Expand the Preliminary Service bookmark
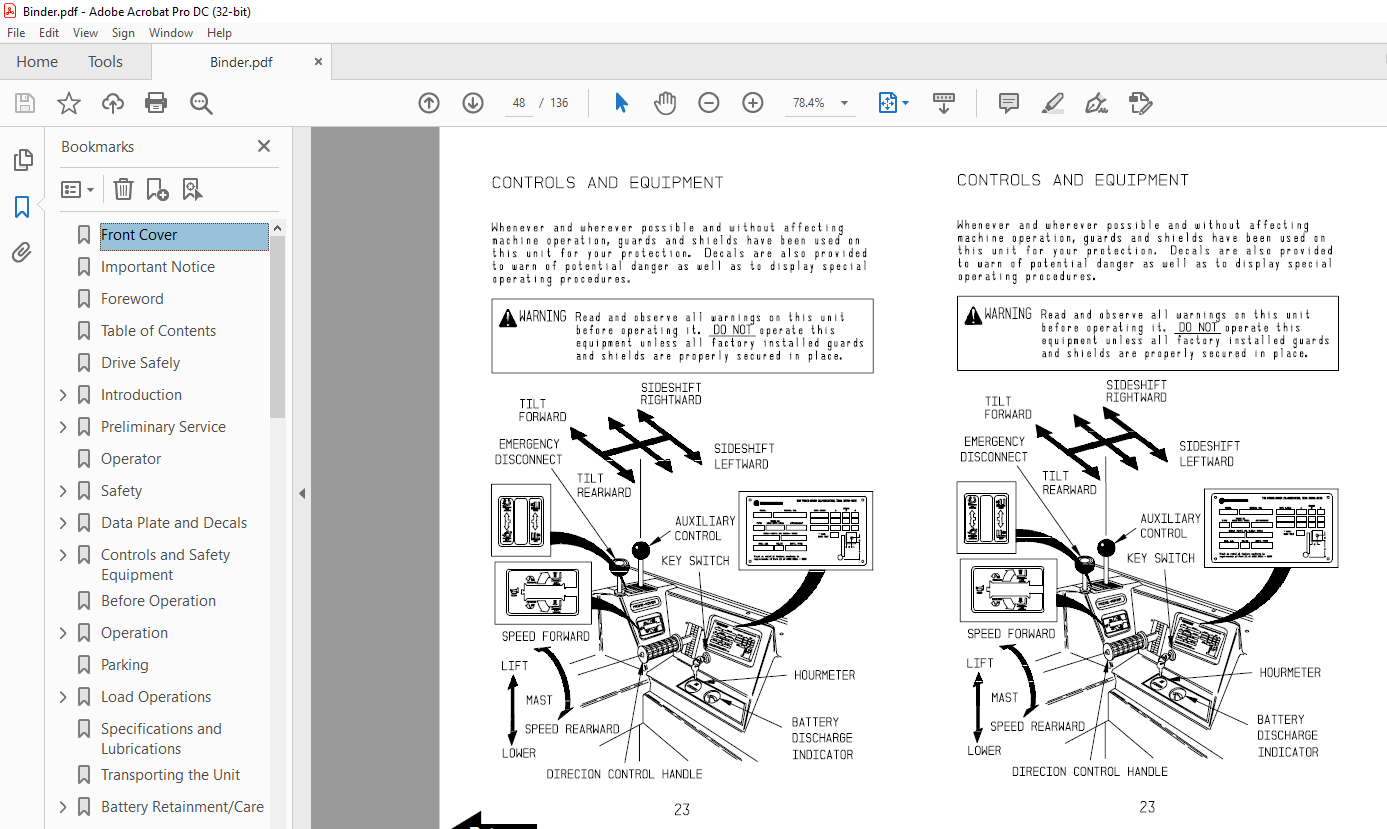 64,427
